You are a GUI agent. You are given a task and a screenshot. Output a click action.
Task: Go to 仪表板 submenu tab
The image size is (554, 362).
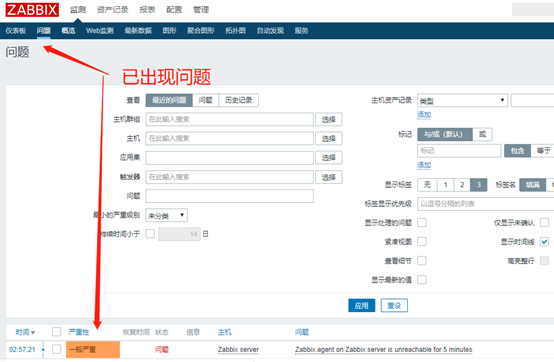(16, 31)
